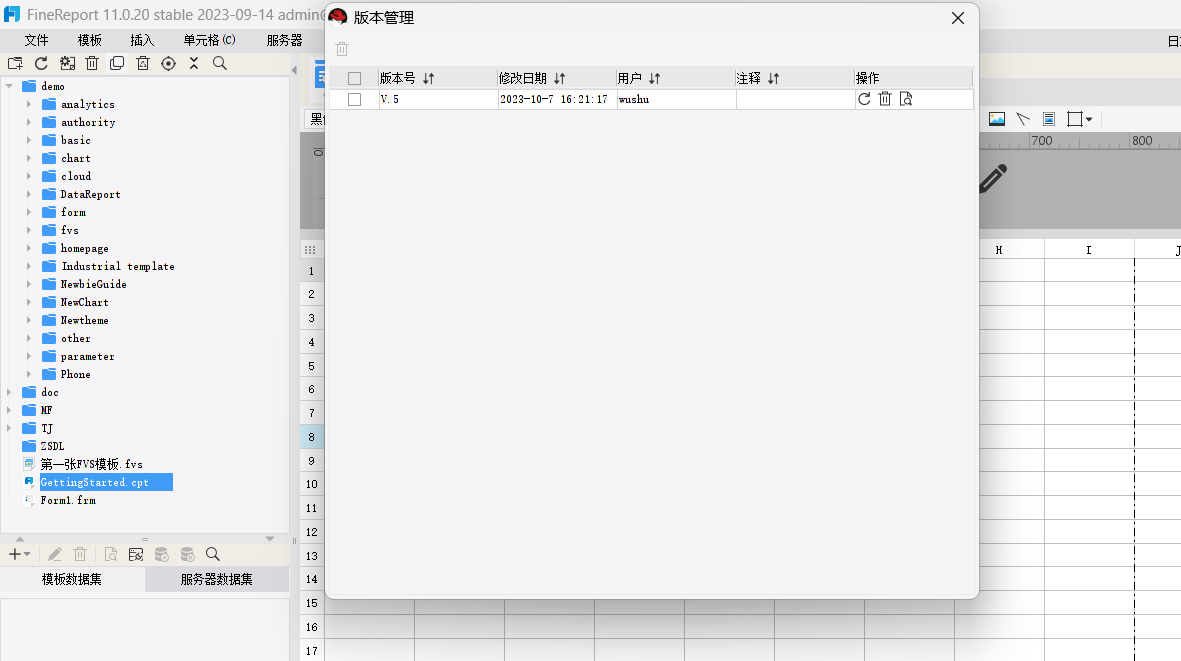Screen dimensions: 1181x661
Task: Expand the Industrial template folder
Action: 29,266
